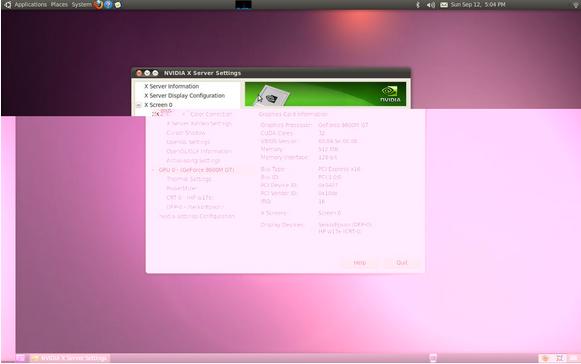581x364 pixels.
Task: Click NVIDIA X Server Settings taskbar button
Action: [x=70, y=358]
